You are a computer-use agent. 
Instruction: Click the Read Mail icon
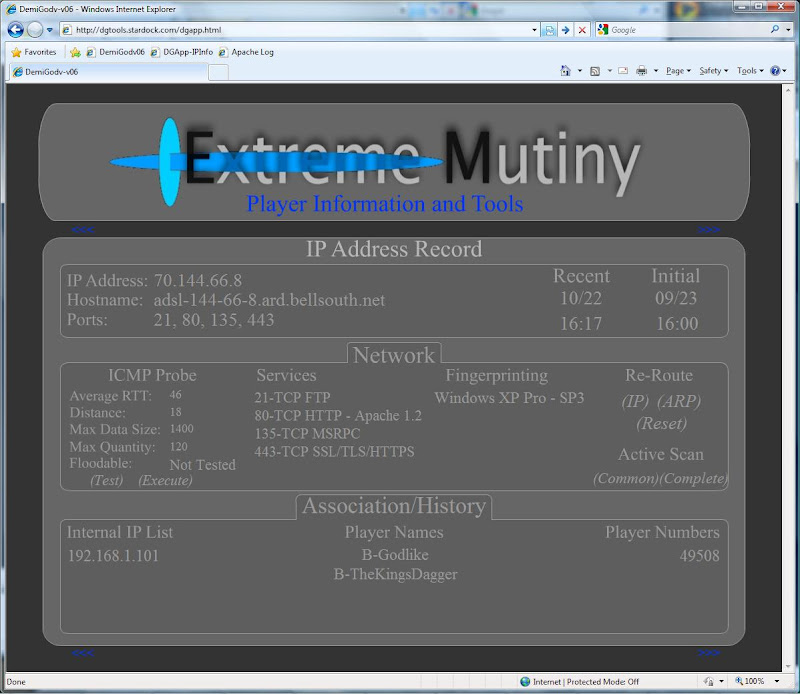click(x=623, y=71)
